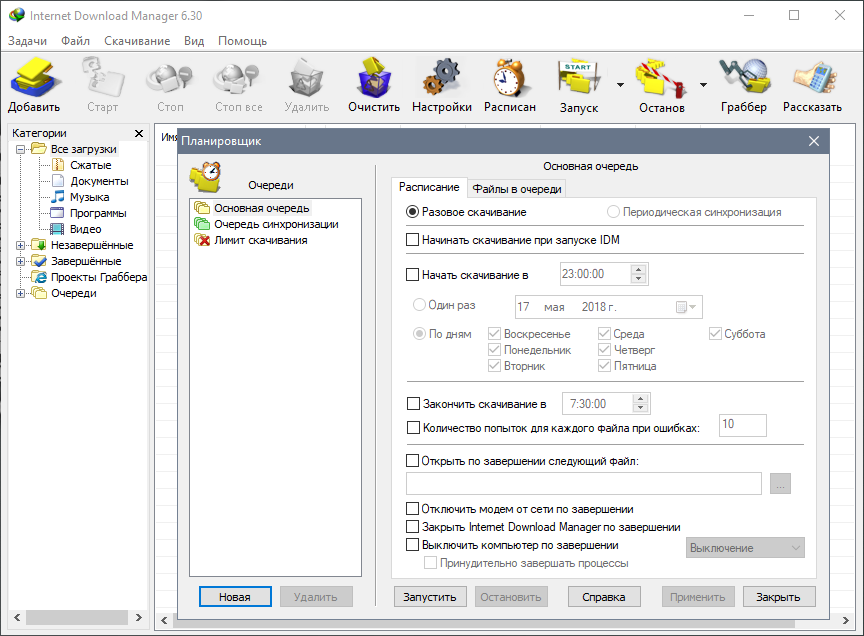Click the Категории panel horizontal scrollbar
Viewport: 864px width, 636px height.
click(x=78, y=617)
